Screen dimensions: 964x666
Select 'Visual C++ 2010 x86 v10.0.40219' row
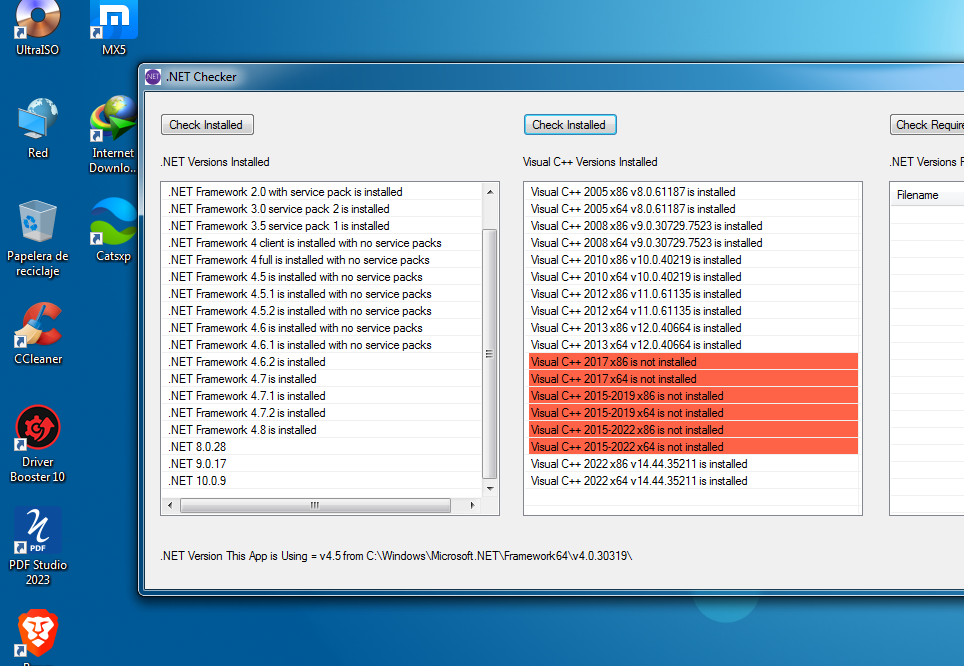coord(693,260)
